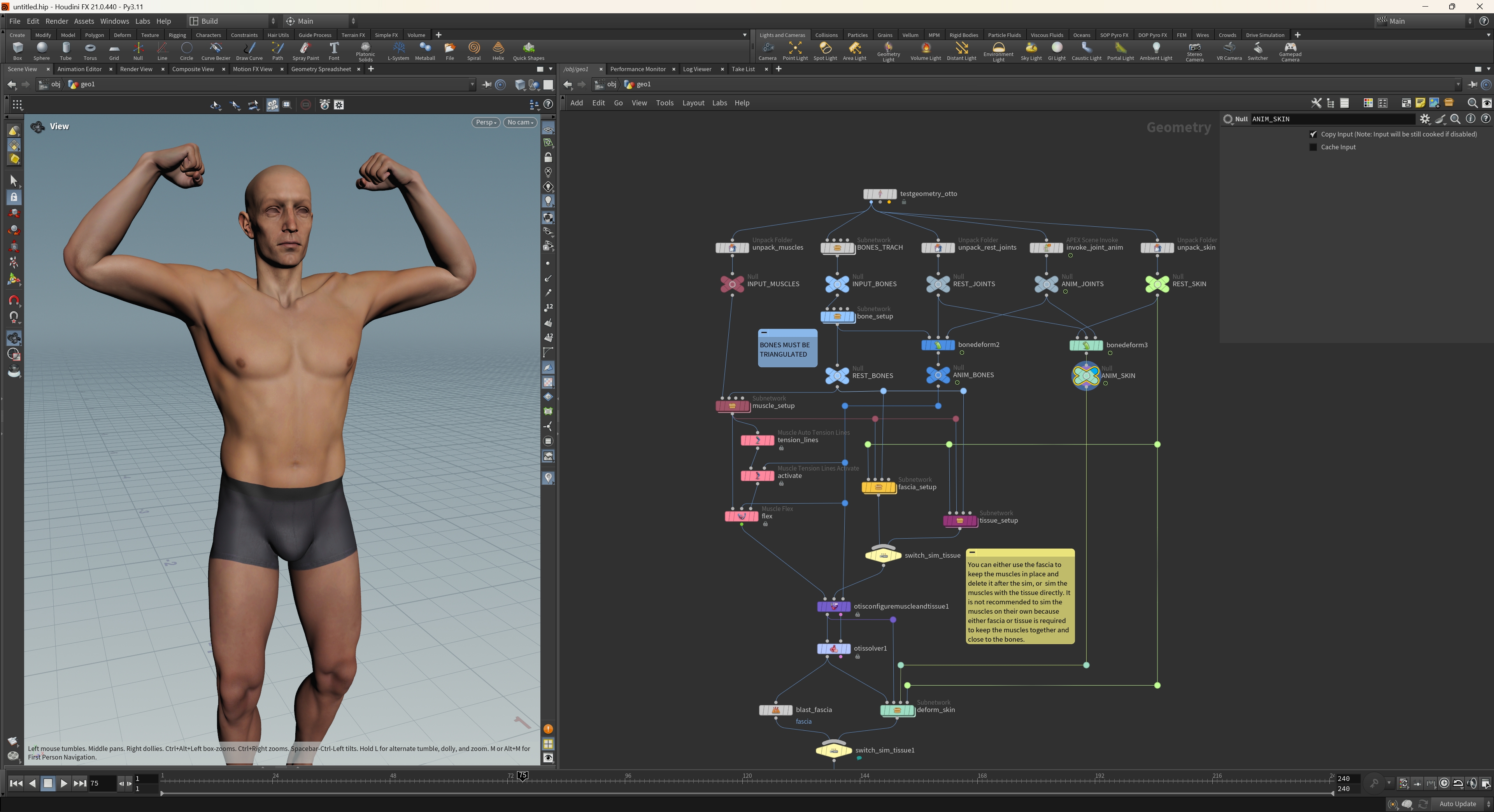This screenshot has height=812, width=1494.
Task: Click the Camera shelf icon
Action: [x=767, y=50]
